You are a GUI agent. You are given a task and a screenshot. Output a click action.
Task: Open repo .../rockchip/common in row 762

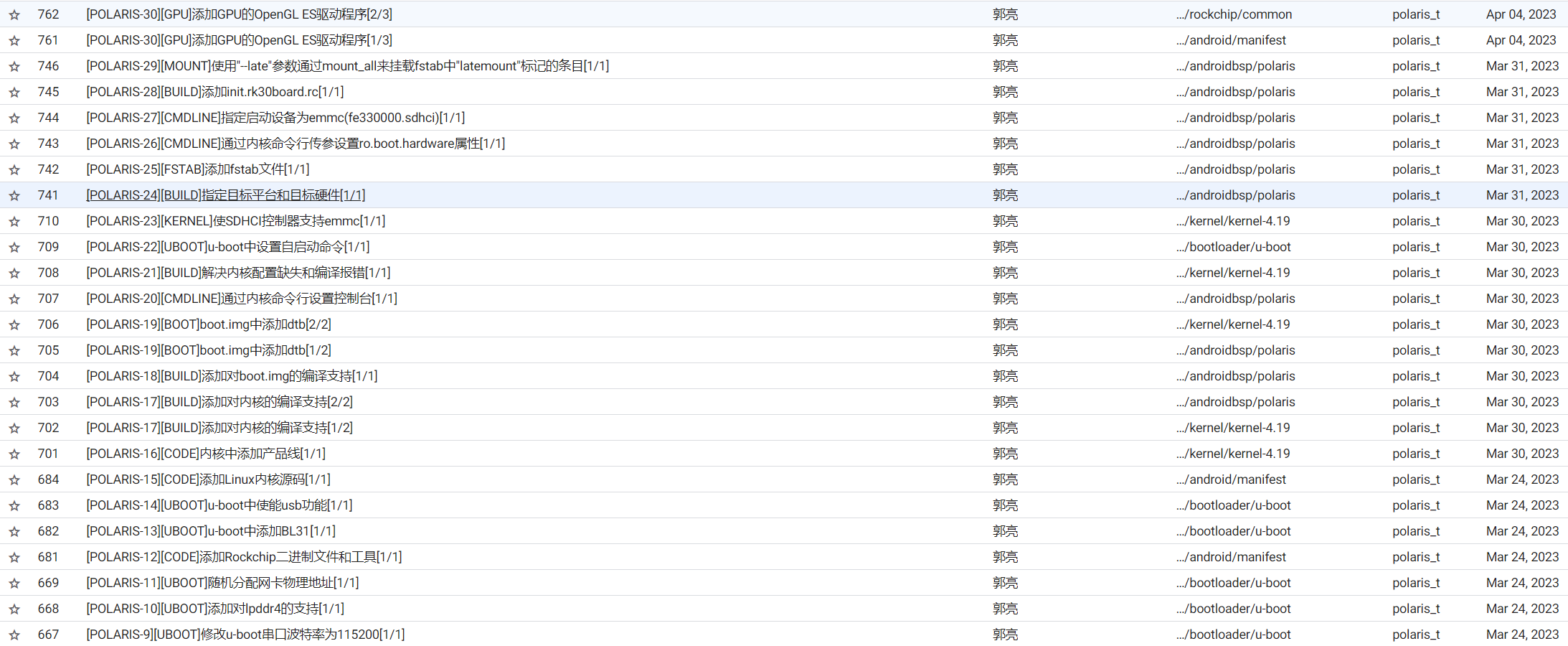[x=1234, y=14]
